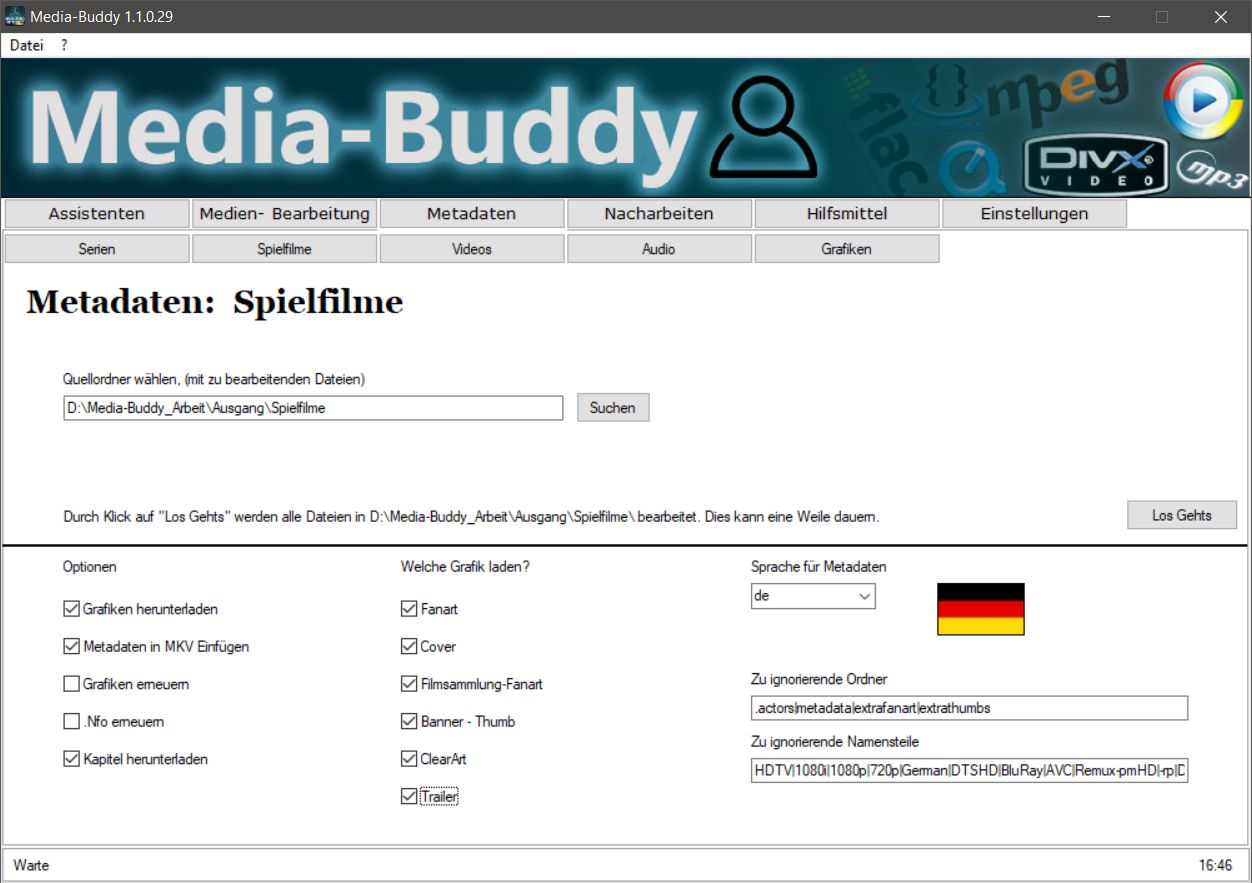Click the Welche Grafik laden? label
Image resolution: width=1252 pixels, height=883 pixels.
[x=465, y=567]
